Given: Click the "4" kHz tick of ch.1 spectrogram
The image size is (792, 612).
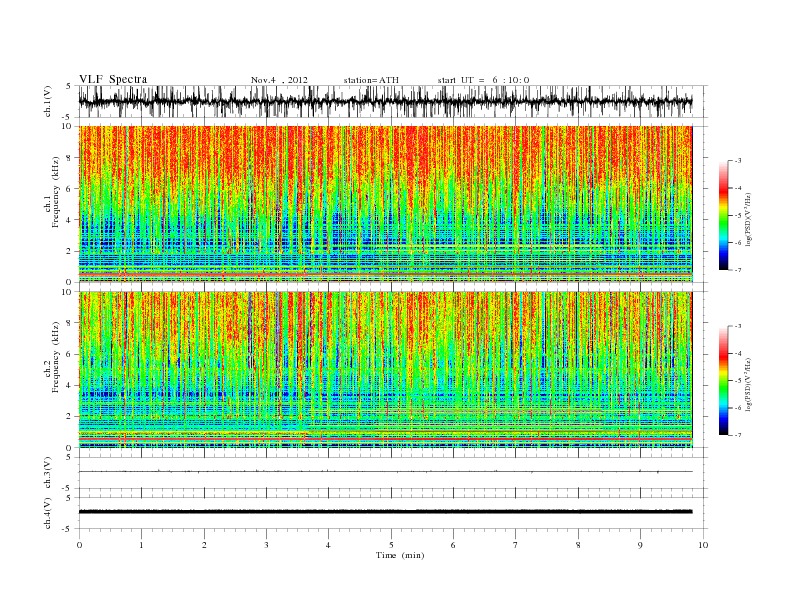Looking at the screenshot, I should click(x=70, y=220).
